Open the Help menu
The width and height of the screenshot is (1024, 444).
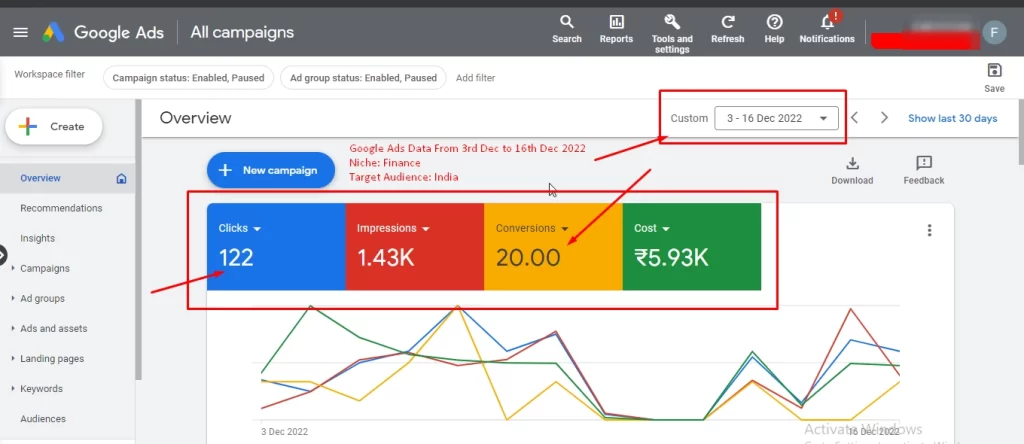(x=774, y=29)
